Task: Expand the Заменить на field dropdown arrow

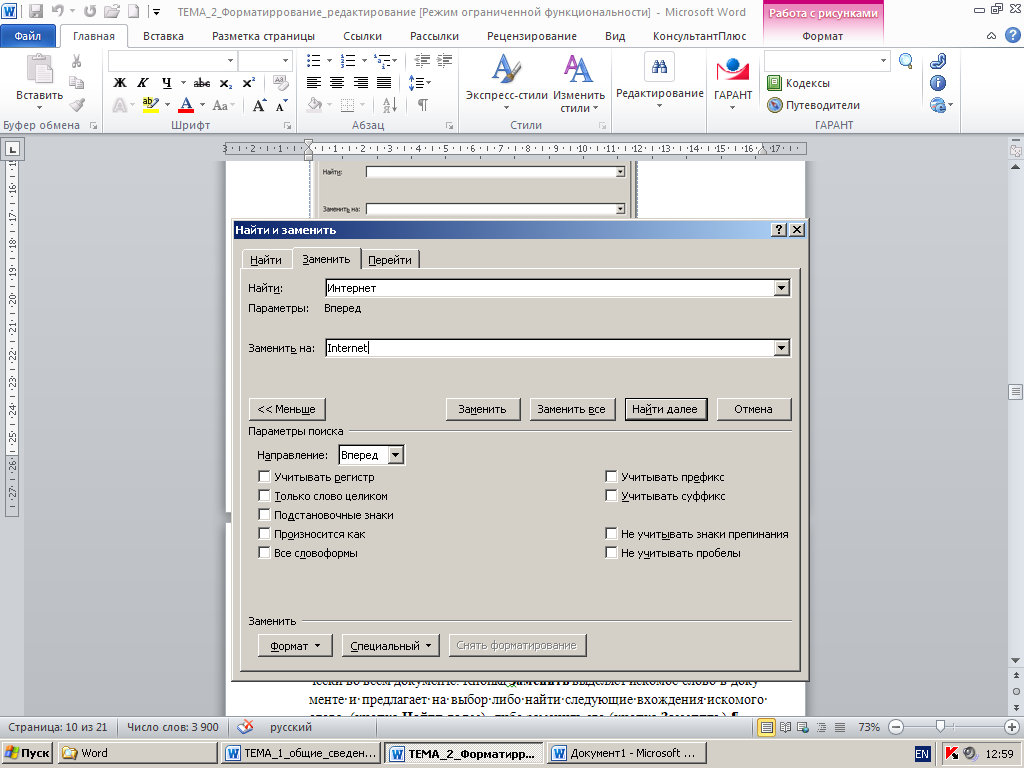Action: click(x=781, y=348)
